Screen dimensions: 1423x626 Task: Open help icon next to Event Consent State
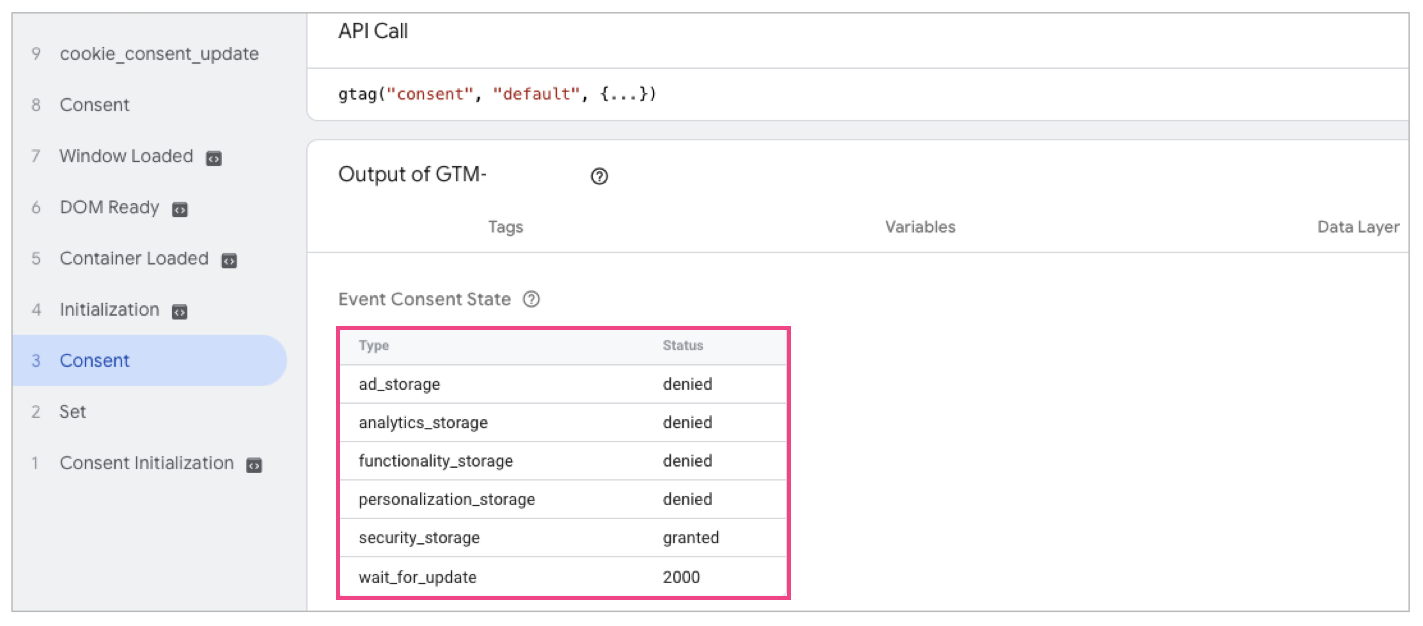click(x=532, y=299)
